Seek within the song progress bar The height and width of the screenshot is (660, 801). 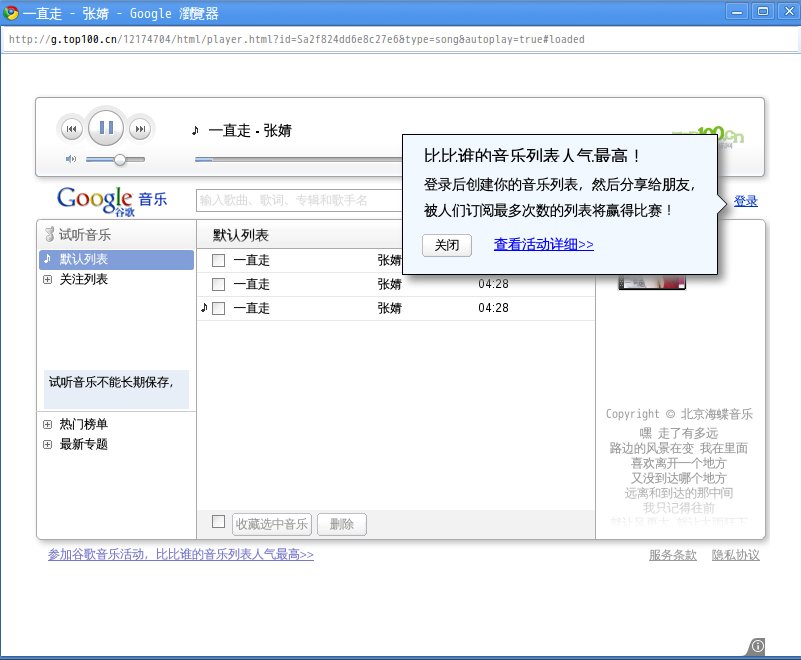298,160
